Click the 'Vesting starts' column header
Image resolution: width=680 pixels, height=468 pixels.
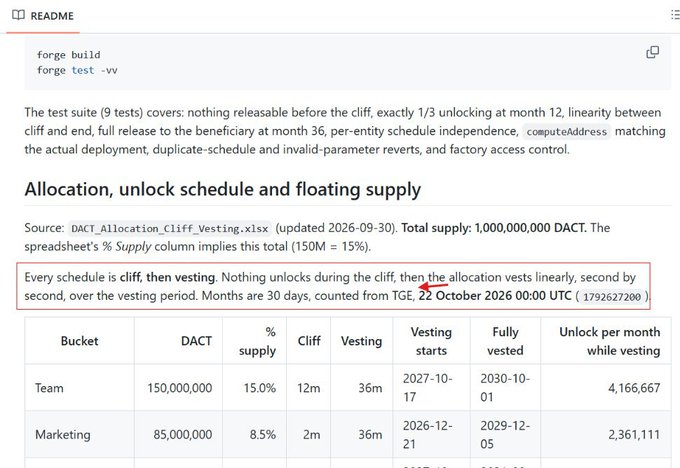(x=432, y=341)
